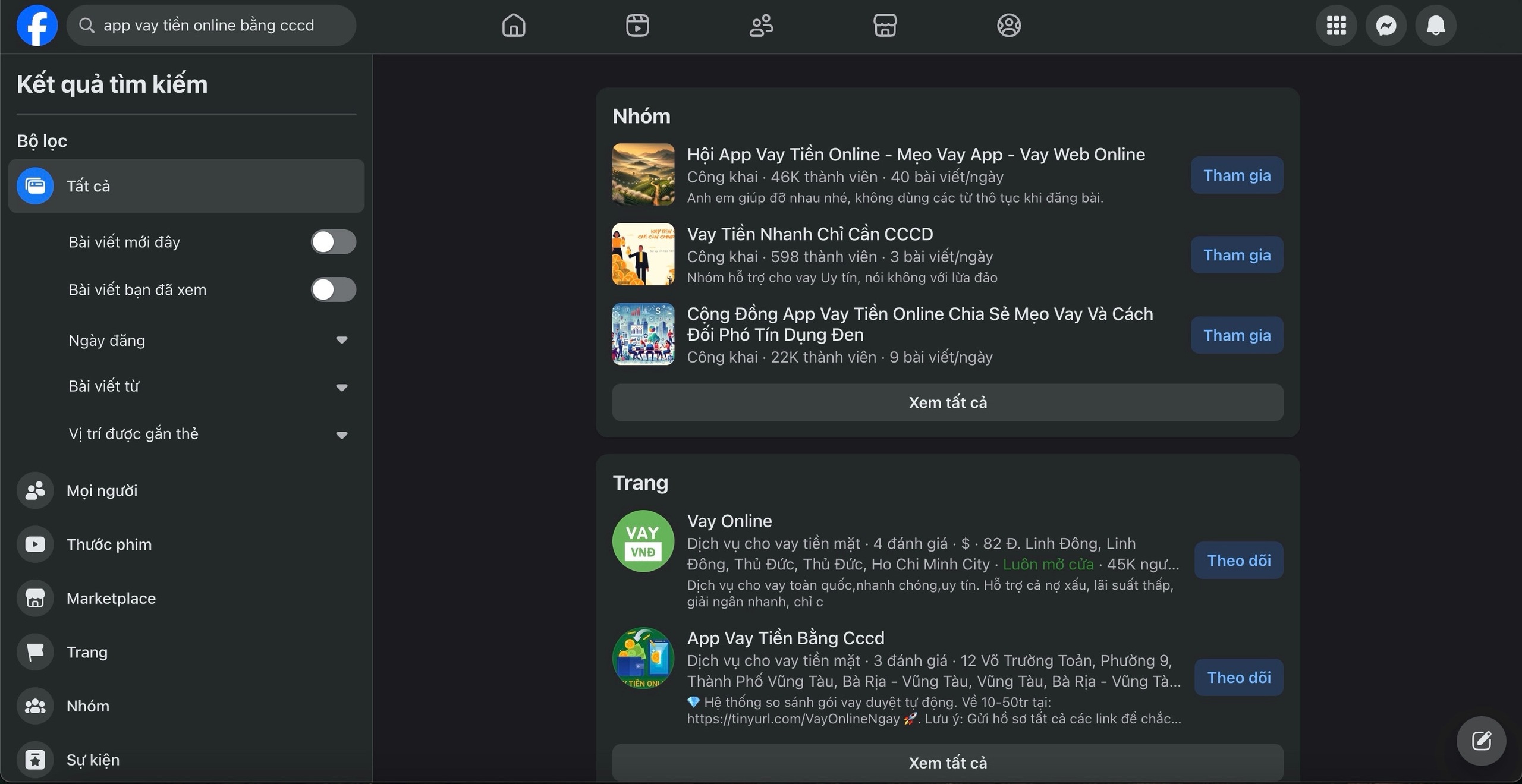Join Hội App Vay Tiền Online group

(1237, 175)
